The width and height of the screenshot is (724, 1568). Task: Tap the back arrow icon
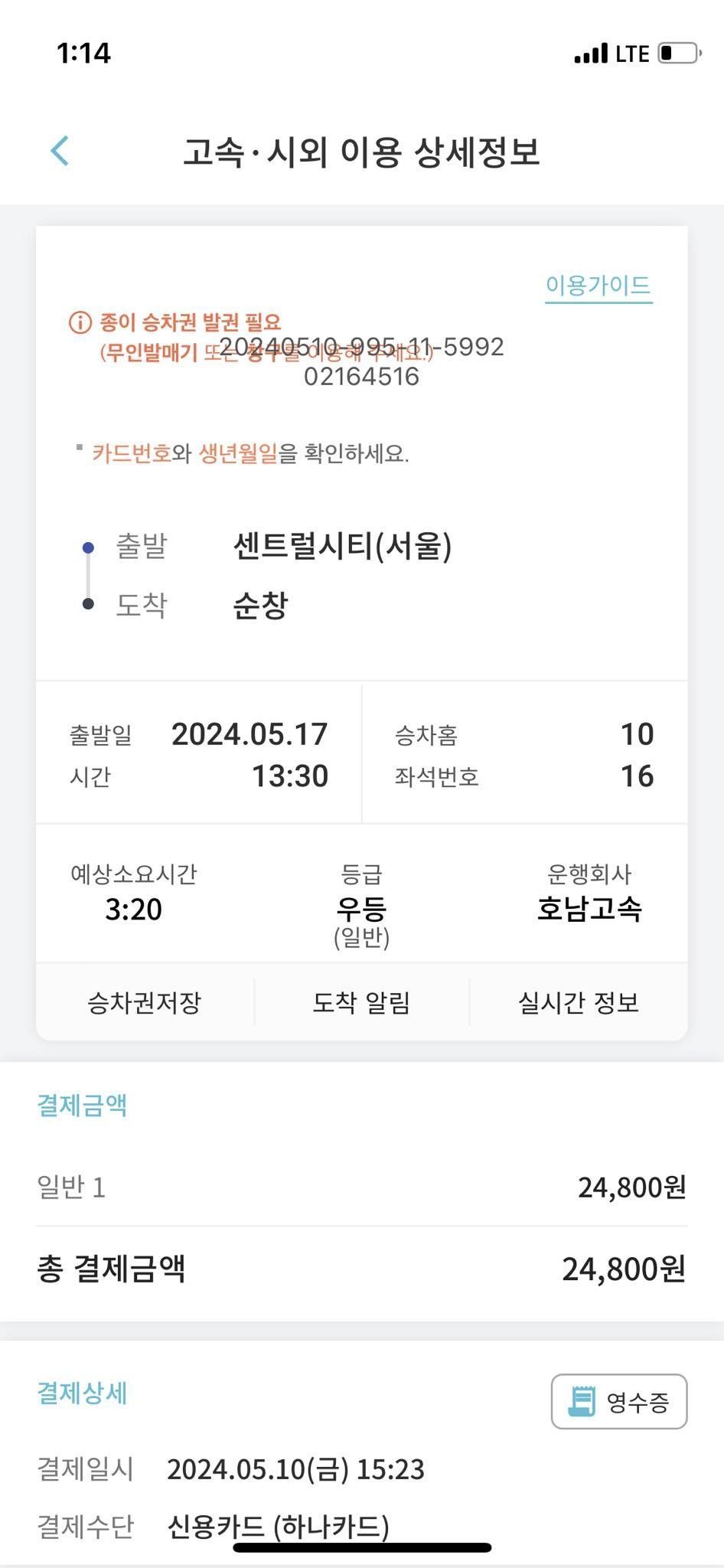pyautogui.click(x=60, y=151)
